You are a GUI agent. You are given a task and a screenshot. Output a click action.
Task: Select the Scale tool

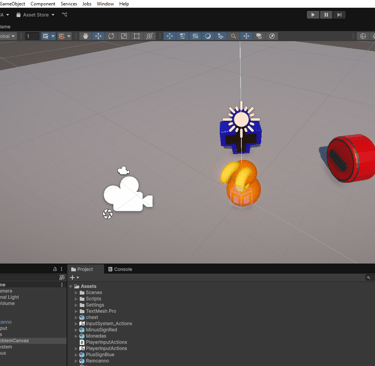point(124,36)
